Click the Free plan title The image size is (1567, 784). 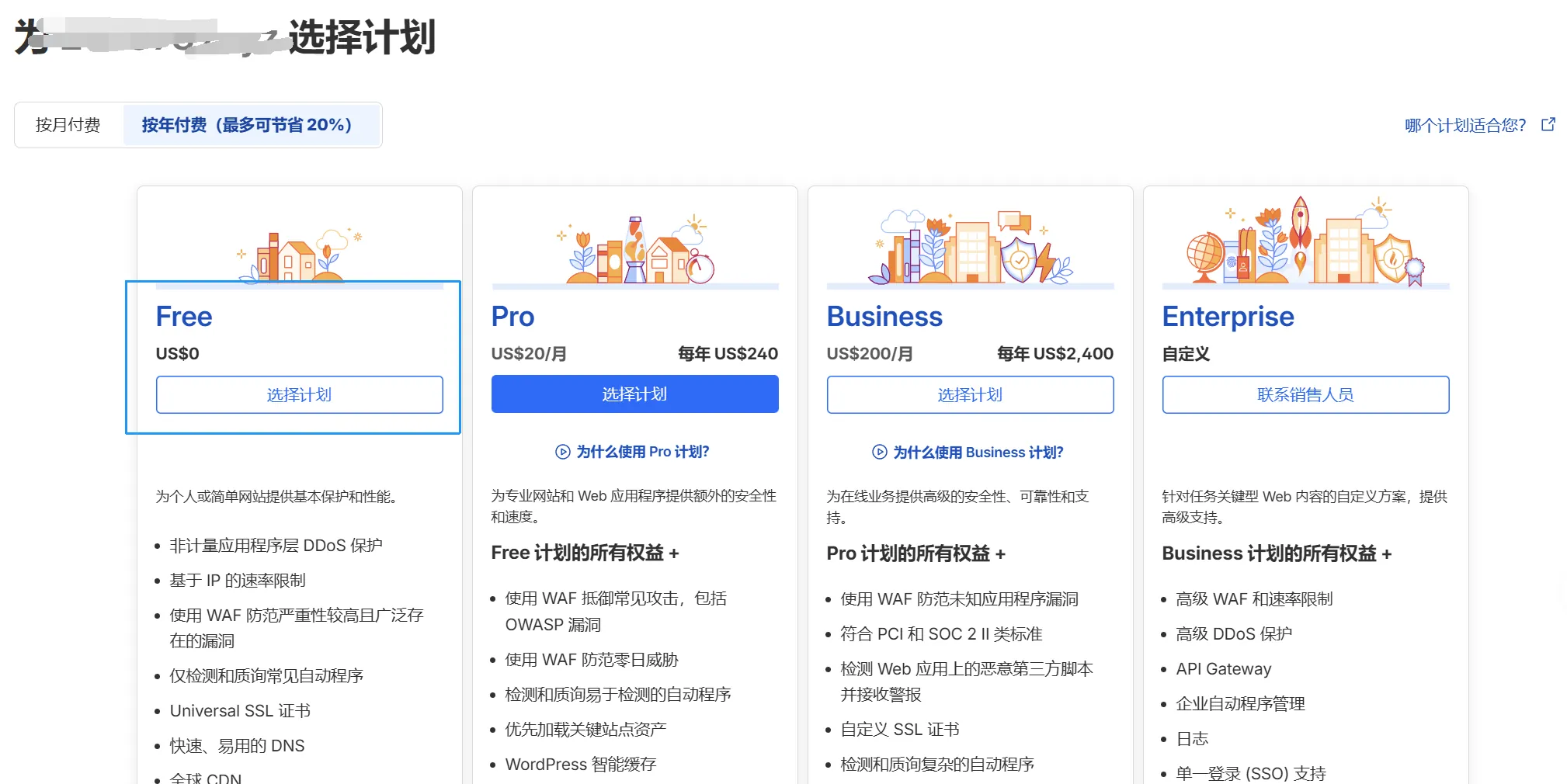click(184, 317)
